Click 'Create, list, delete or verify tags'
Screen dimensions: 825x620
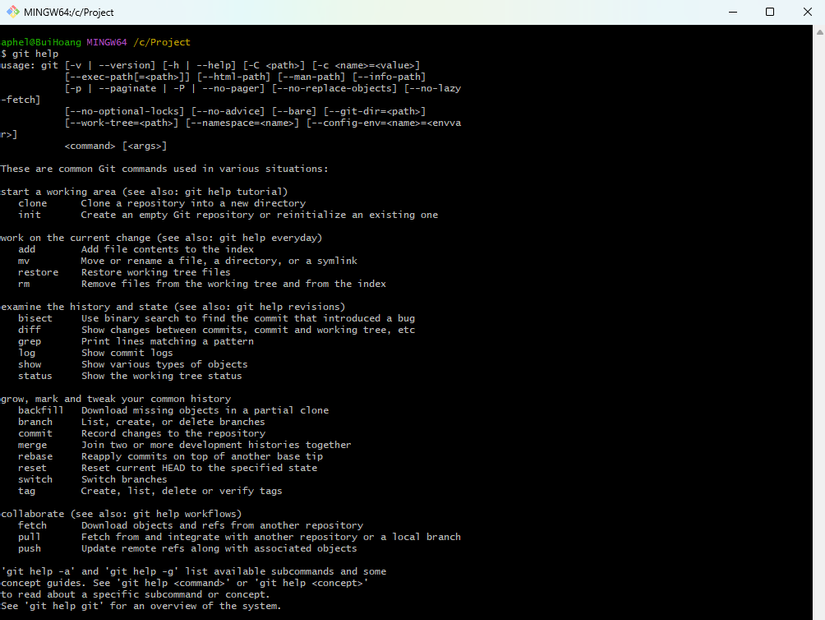(182, 491)
